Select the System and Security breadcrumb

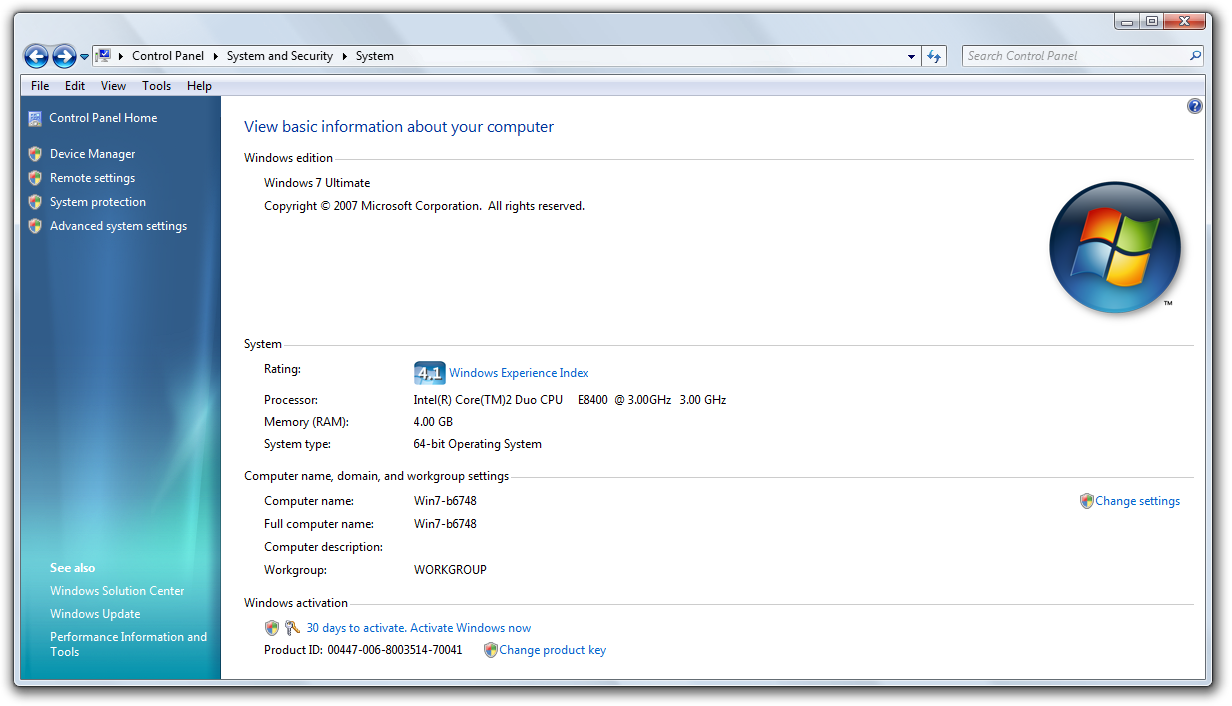[x=280, y=56]
